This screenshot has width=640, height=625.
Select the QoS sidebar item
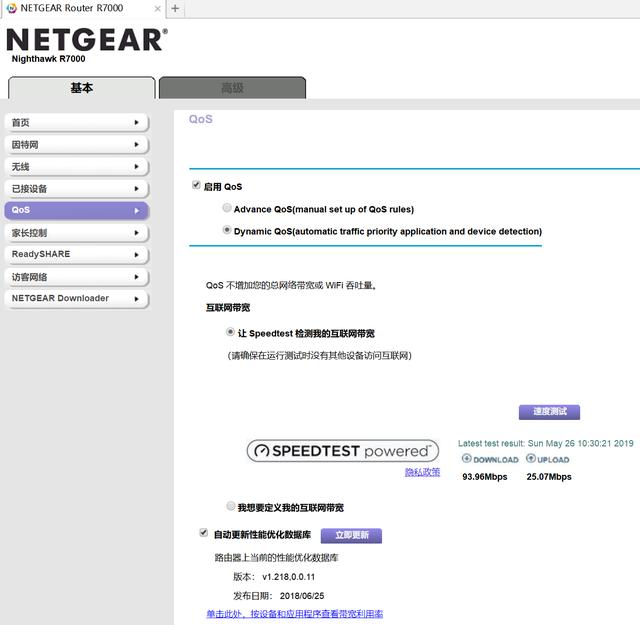(76, 210)
